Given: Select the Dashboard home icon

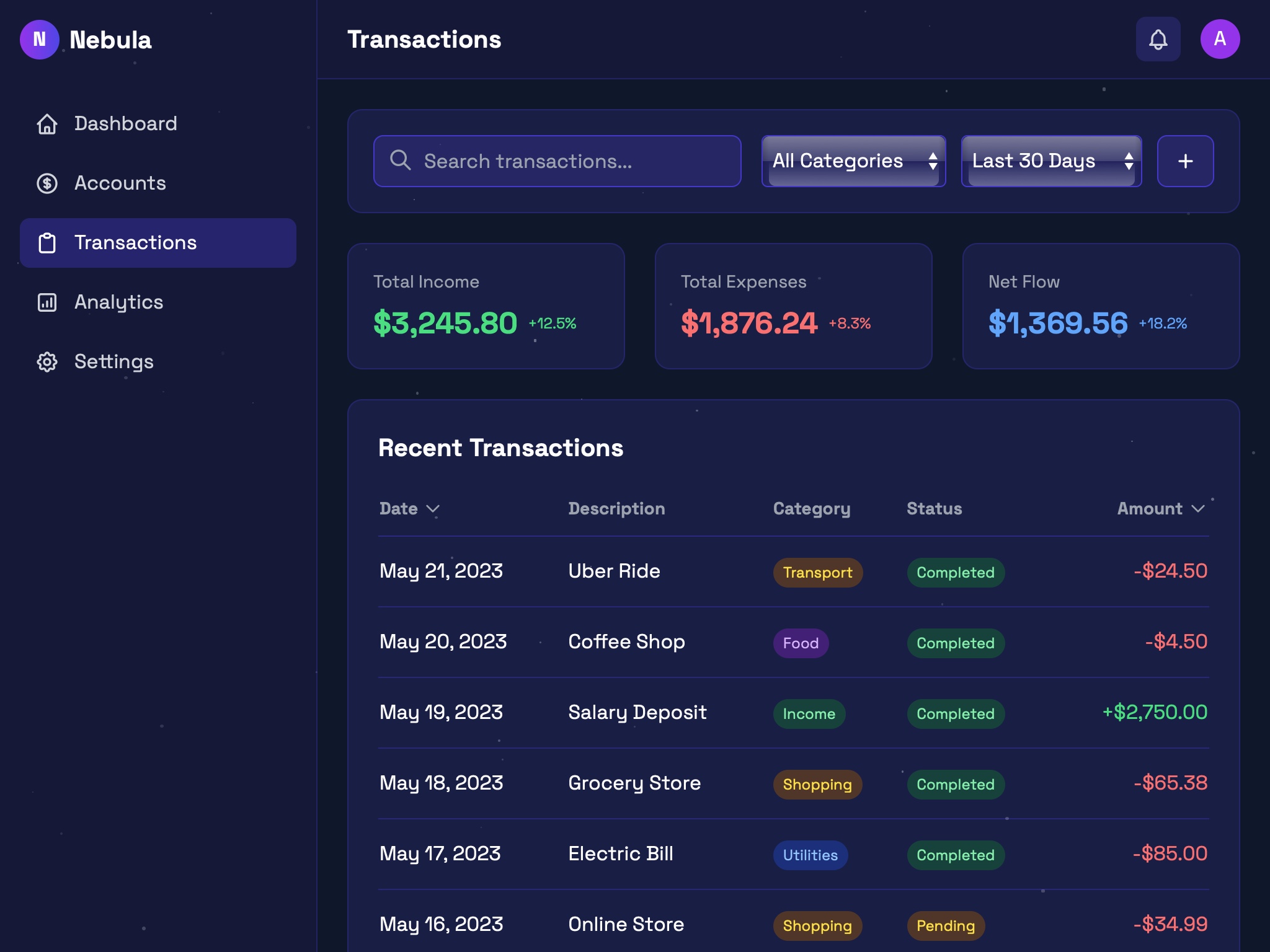Looking at the screenshot, I should (47, 124).
